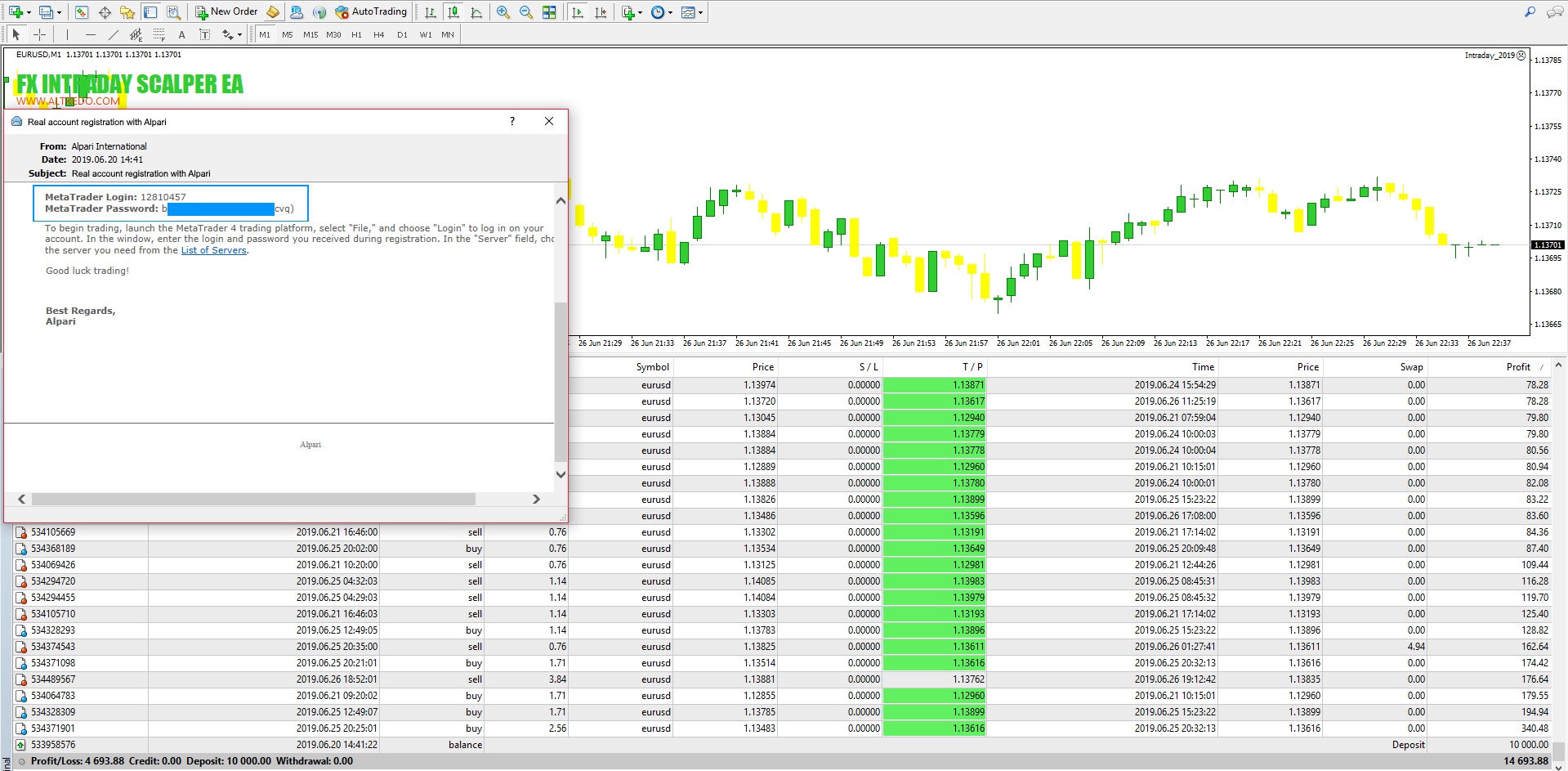Switch to M5 timeframe
This screenshot has height=771, width=1568.
click(288, 34)
